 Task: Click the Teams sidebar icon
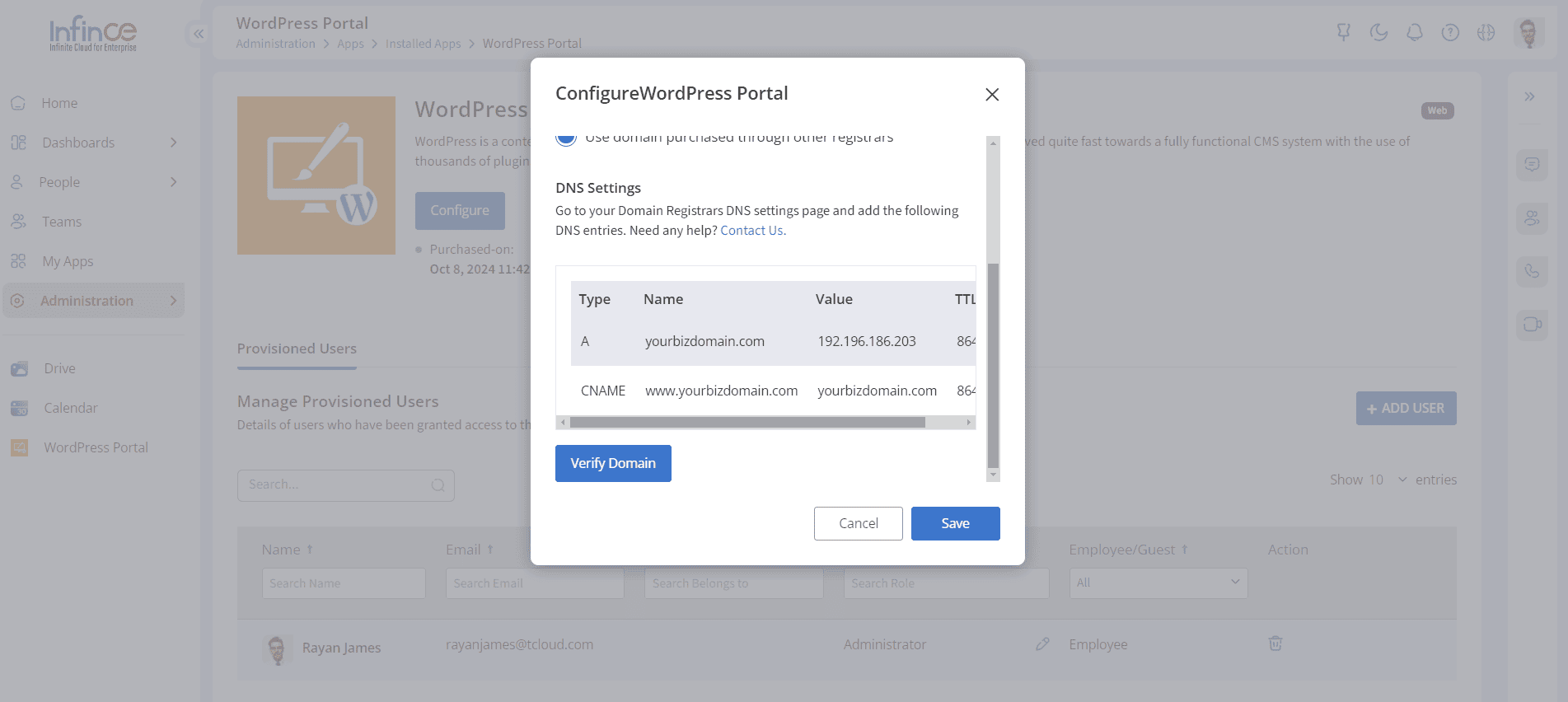coord(18,222)
